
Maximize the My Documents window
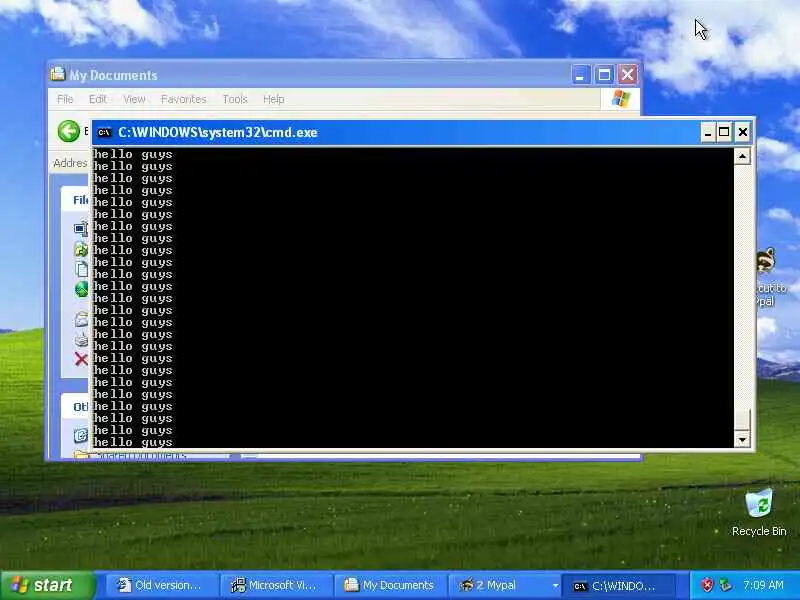pyautogui.click(x=604, y=75)
